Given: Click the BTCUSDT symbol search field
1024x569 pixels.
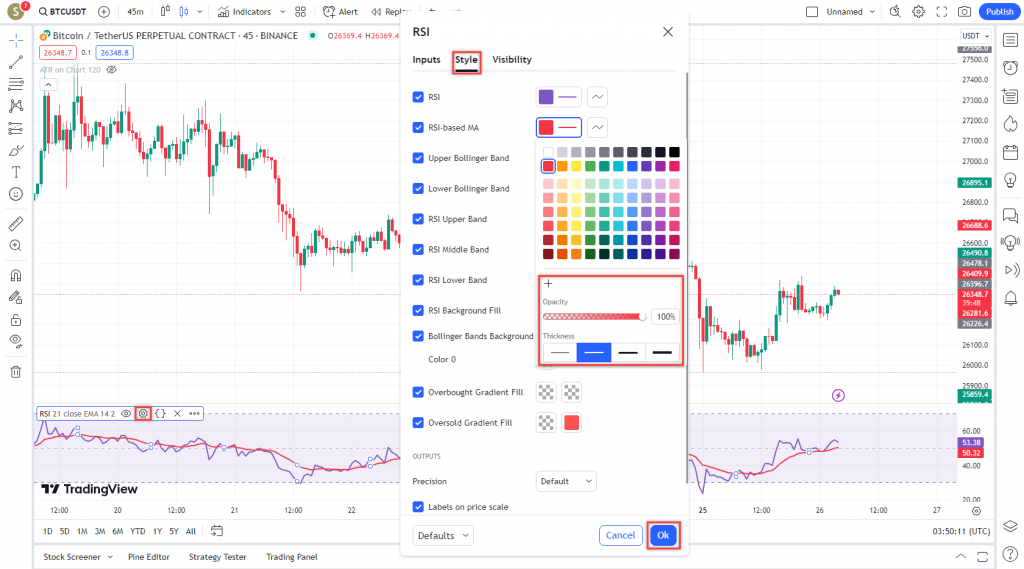Looking at the screenshot, I should pyautogui.click(x=63, y=12).
